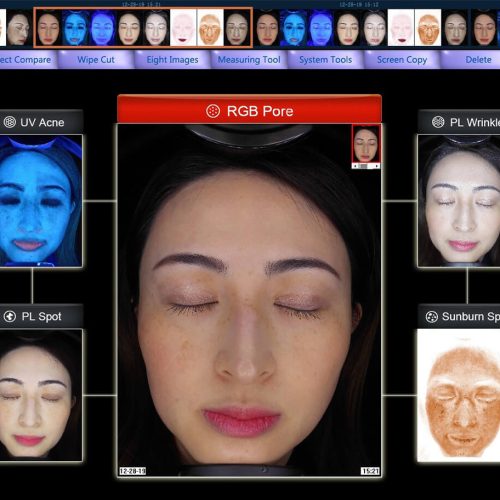Select the UV Acne blue face image
Image resolution: width=500 pixels, height=500 pixels.
coord(41,201)
